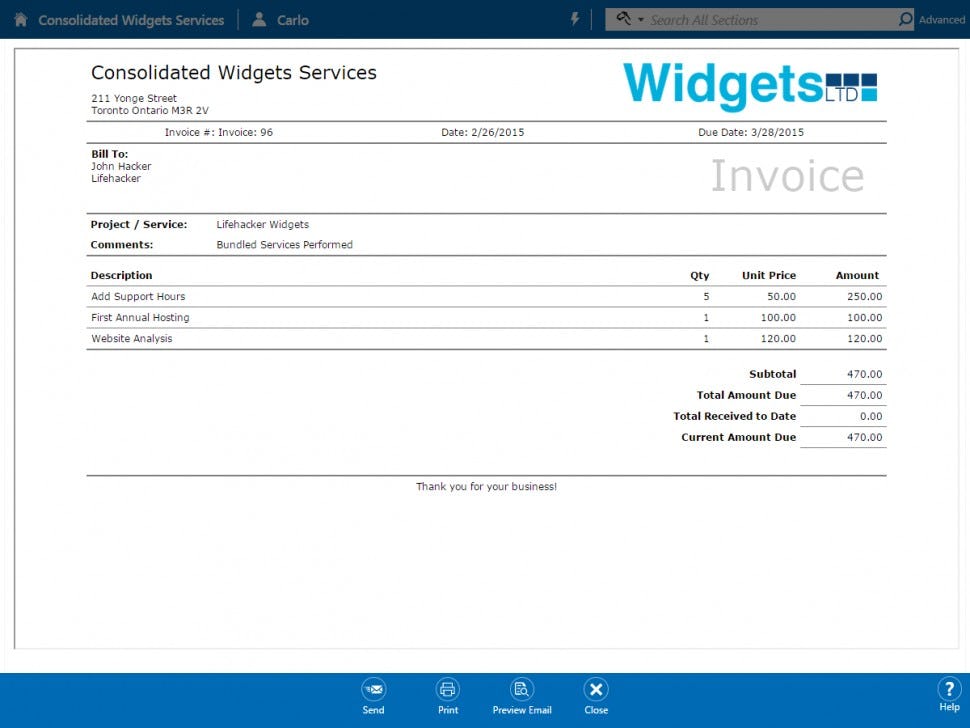
Task: Click Thank you for your business text
Action: click(486, 487)
